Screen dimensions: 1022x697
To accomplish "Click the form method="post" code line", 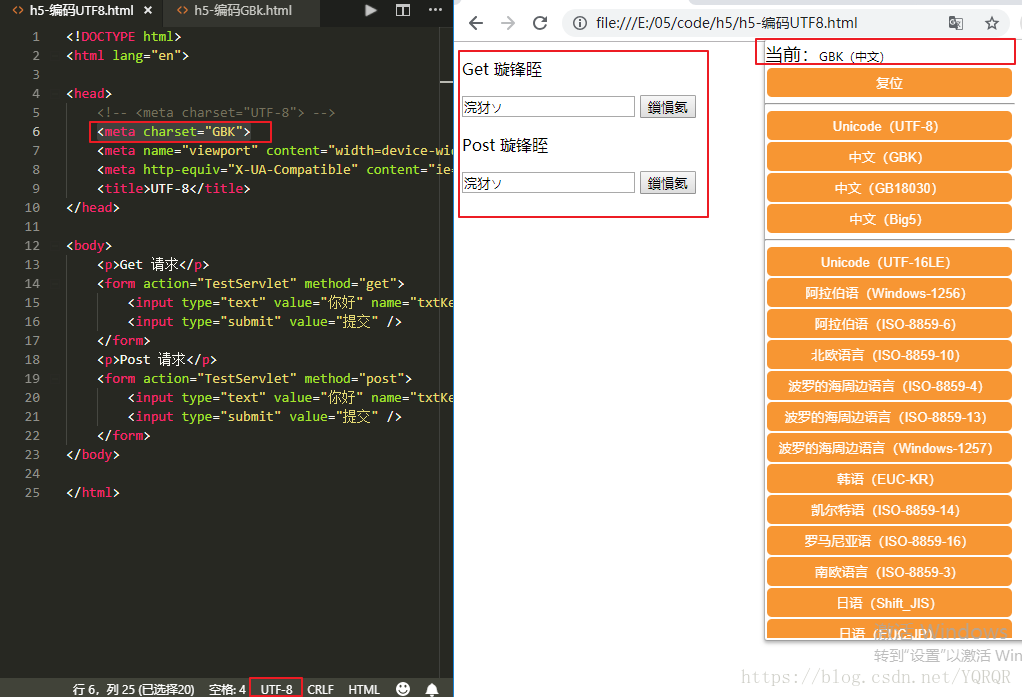I will [254, 378].
